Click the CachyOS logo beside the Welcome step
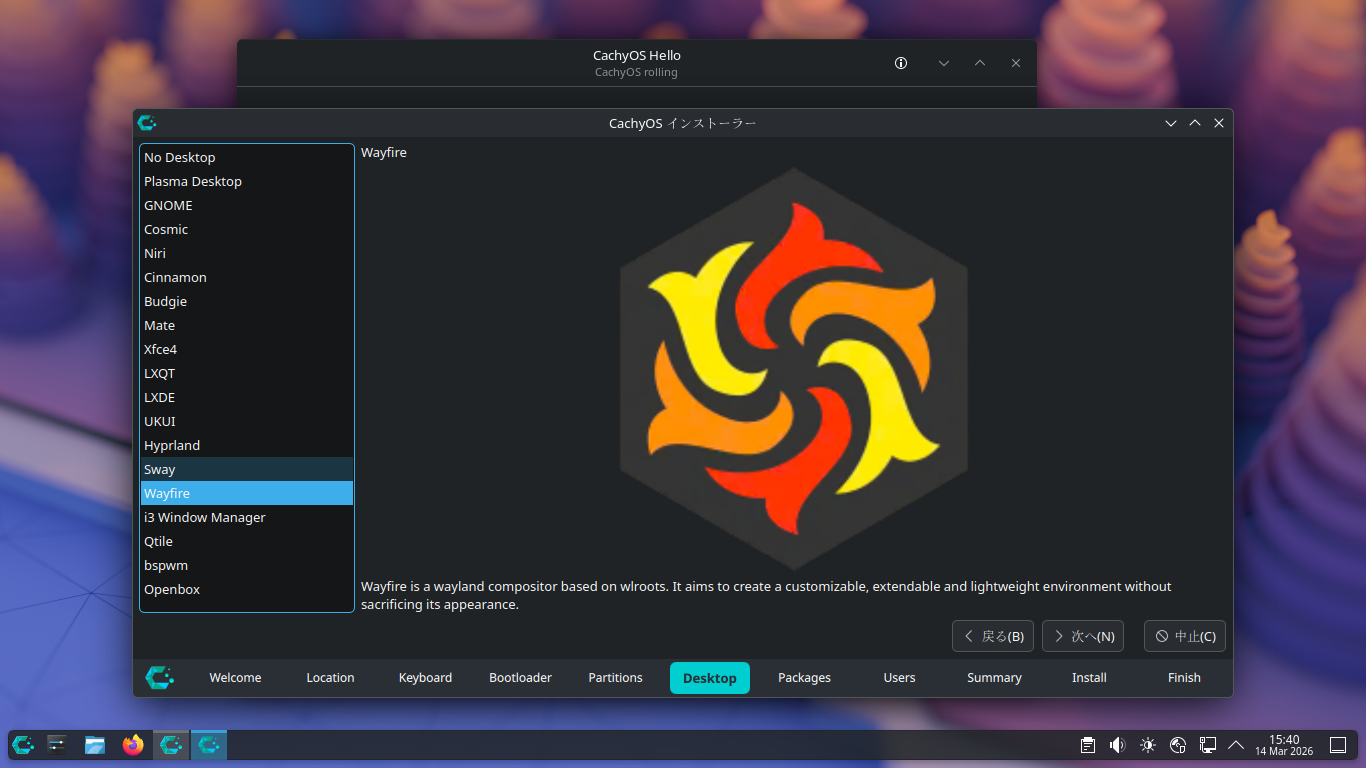Screen dimensions: 1366x768 click(x=159, y=677)
